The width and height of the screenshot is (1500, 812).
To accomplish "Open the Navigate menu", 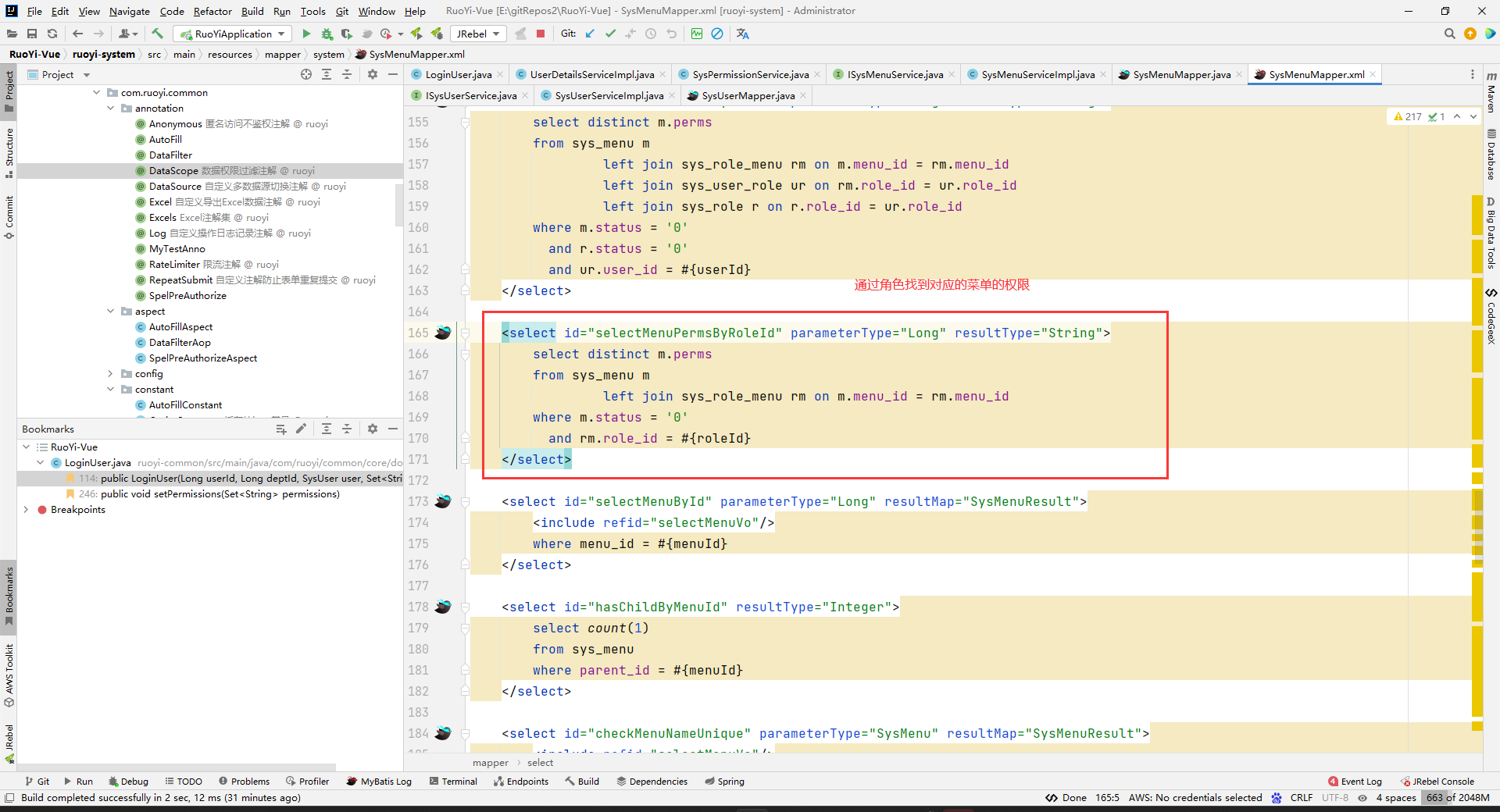I will pyautogui.click(x=130, y=11).
